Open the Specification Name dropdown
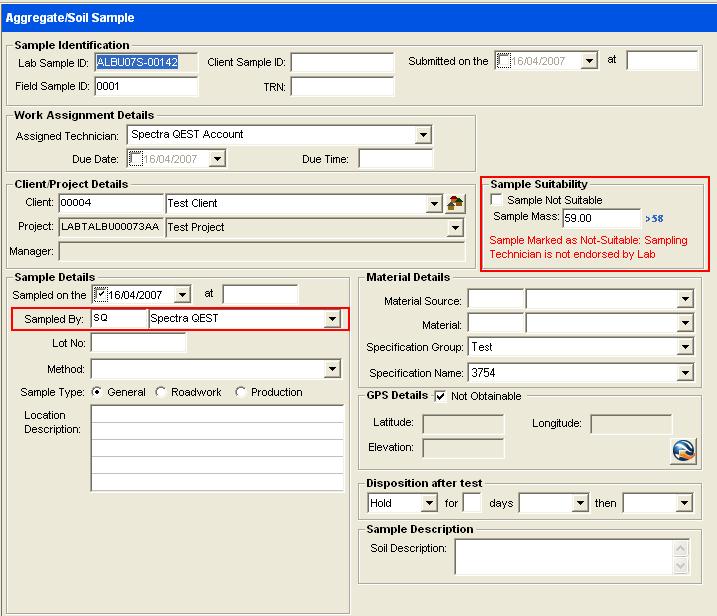This screenshot has width=717, height=616. 685,373
